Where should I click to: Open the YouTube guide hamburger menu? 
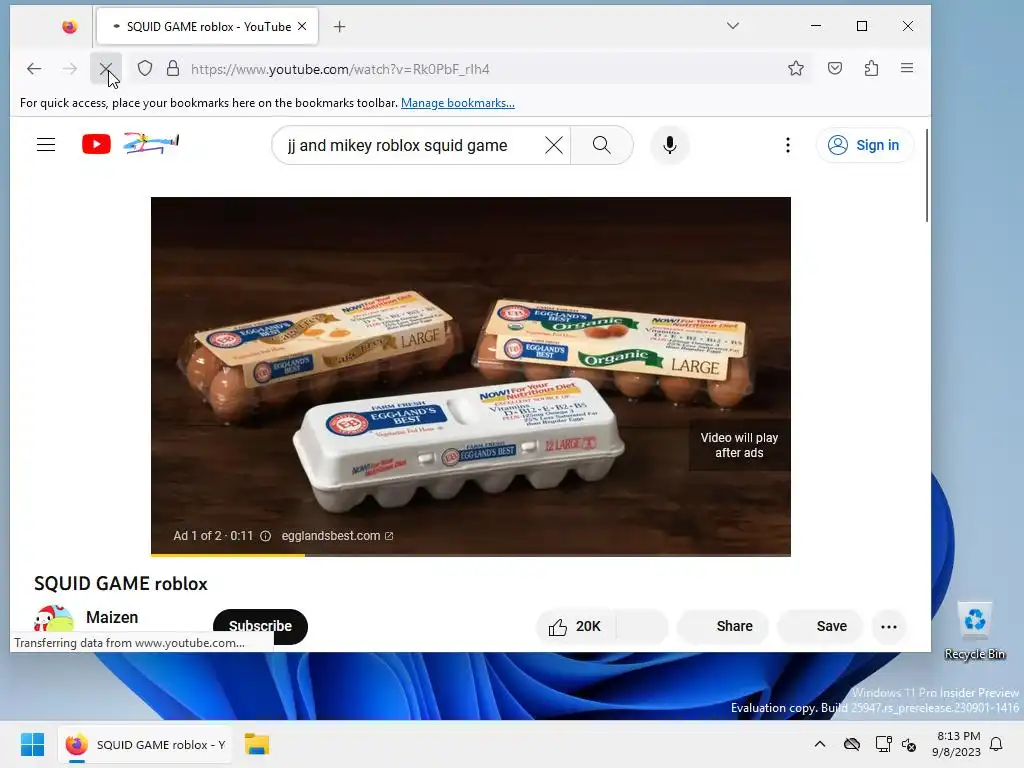click(46, 144)
